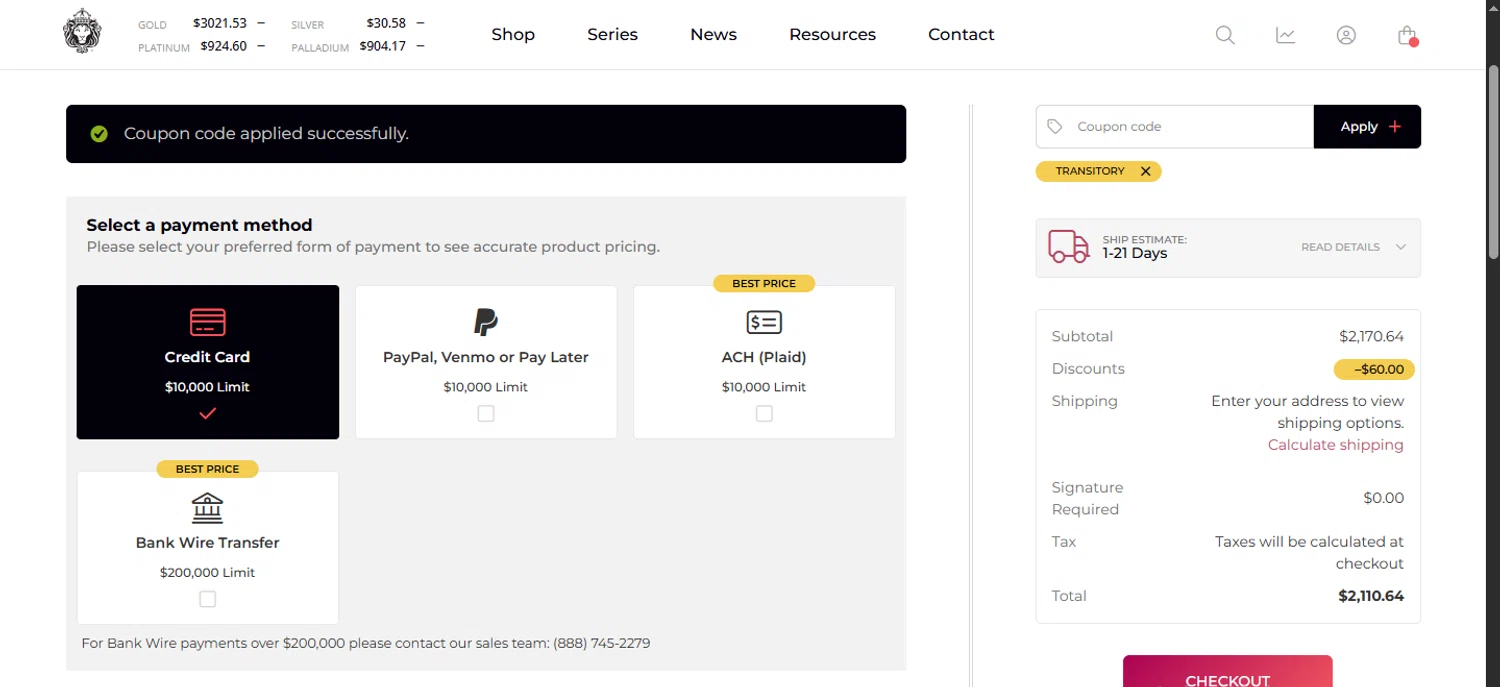
Task: Click the Credit Card icon
Action: 208,322
